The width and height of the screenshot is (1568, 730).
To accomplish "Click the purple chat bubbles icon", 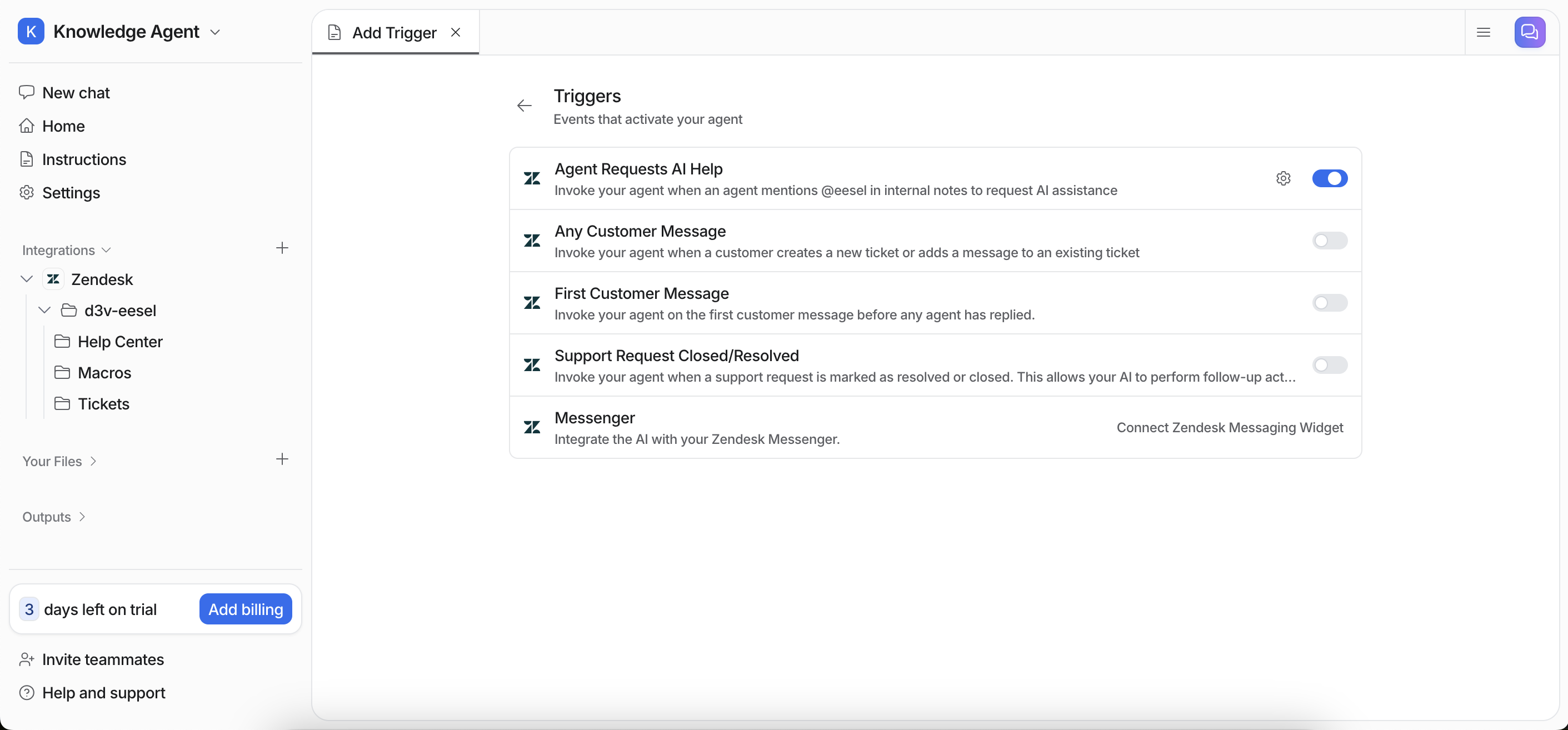I will pyautogui.click(x=1529, y=32).
